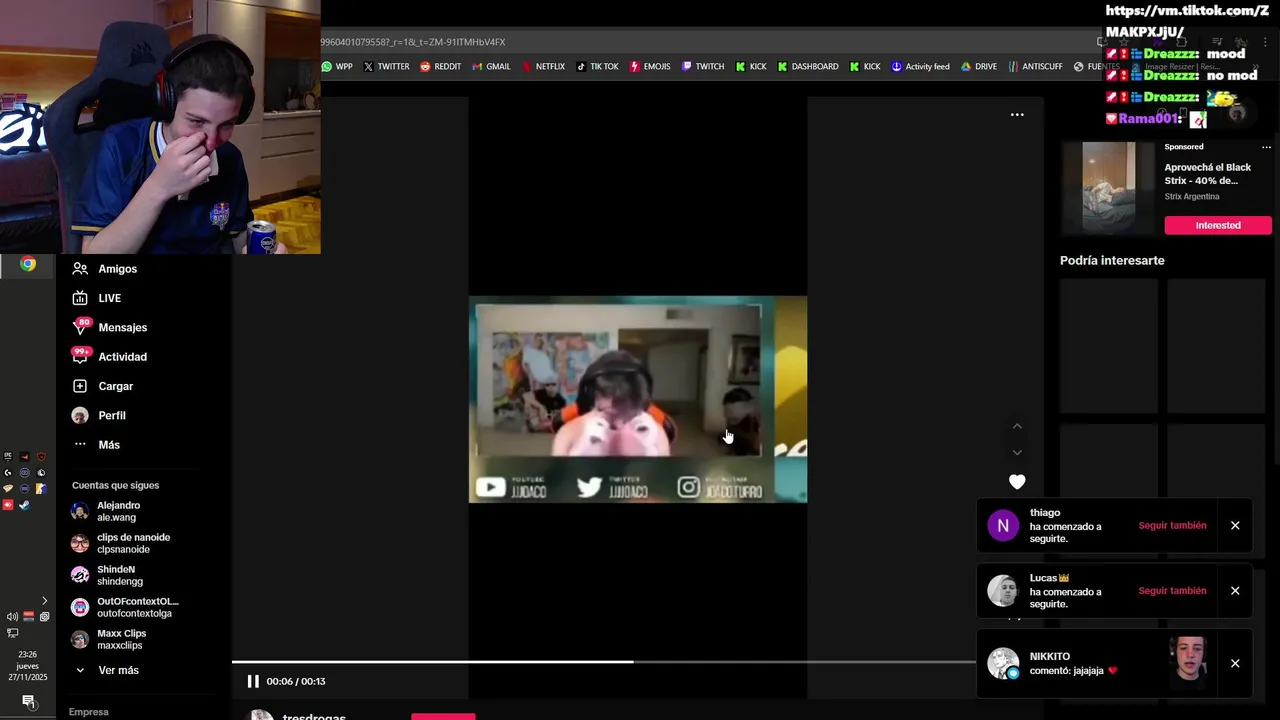Click the Chrome icon on the taskbar
The width and height of the screenshot is (1280, 720).
28,264
